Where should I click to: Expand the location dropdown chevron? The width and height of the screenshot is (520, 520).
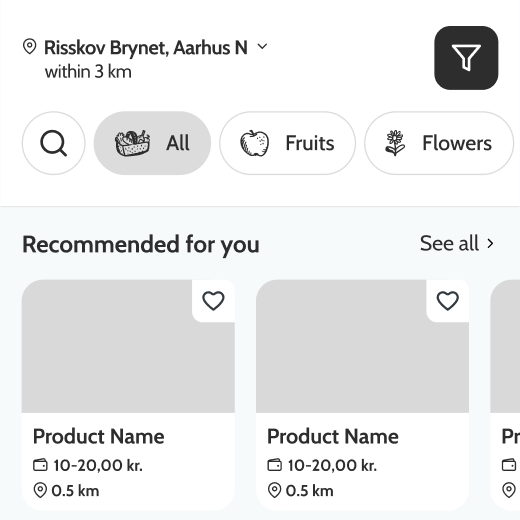[x=262, y=47]
